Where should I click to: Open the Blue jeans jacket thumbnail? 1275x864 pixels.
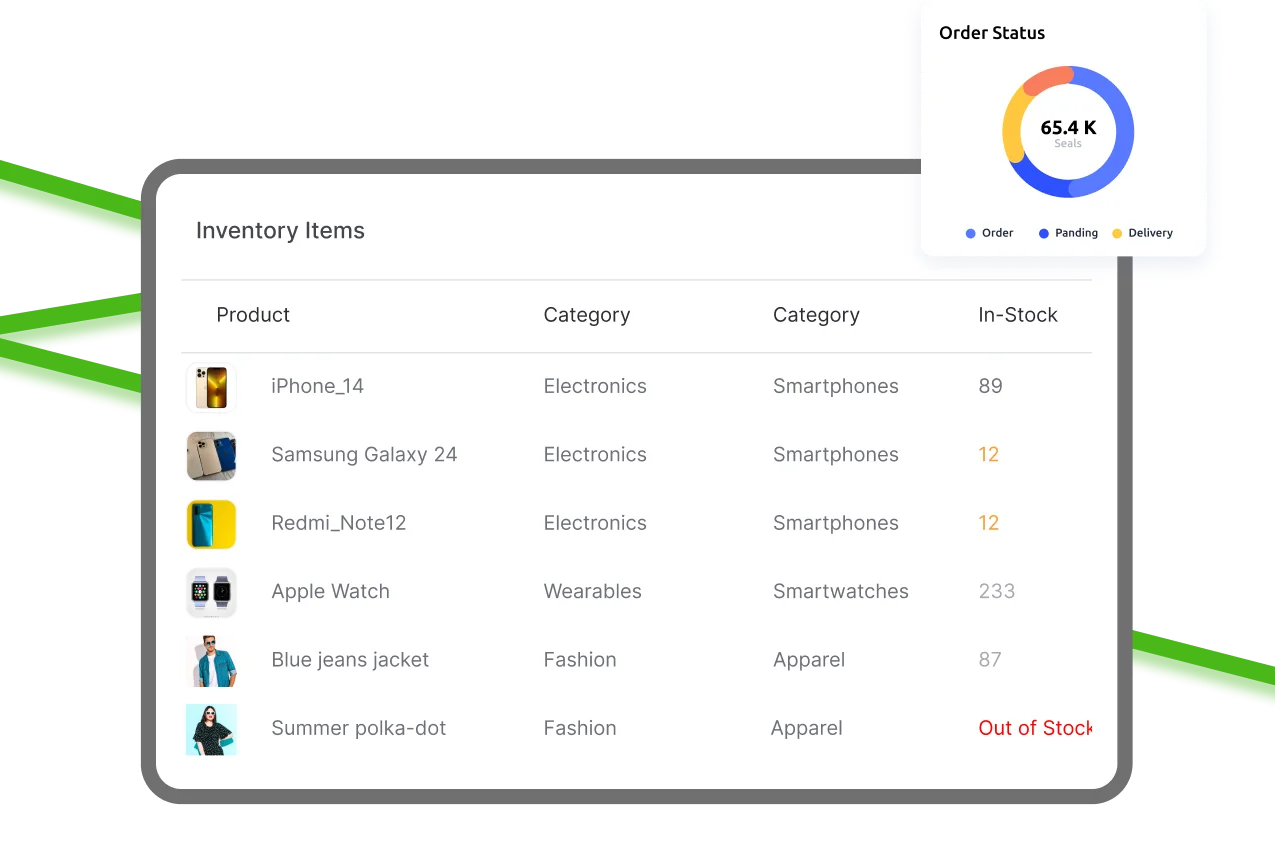click(211, 661)
